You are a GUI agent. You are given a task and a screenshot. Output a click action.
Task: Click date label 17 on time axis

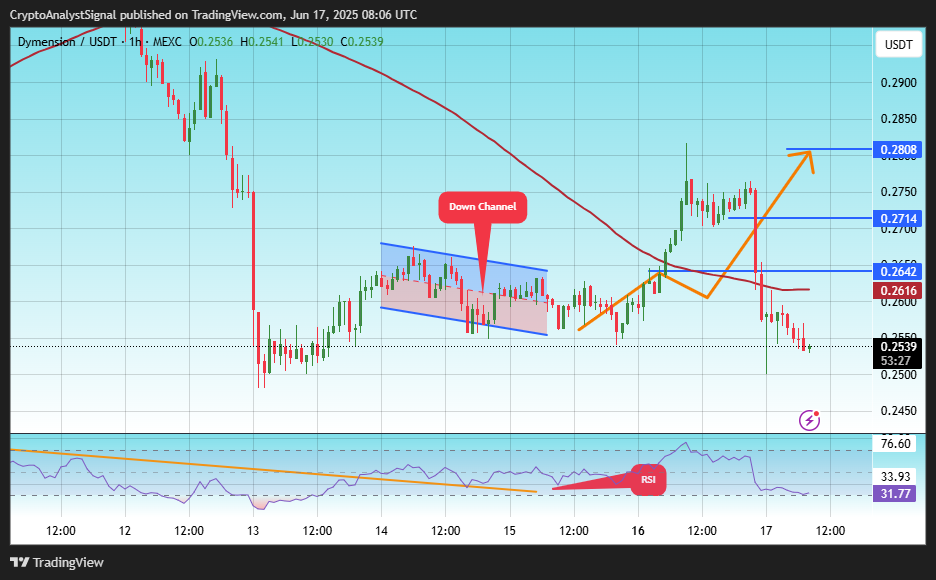(766, 530)
